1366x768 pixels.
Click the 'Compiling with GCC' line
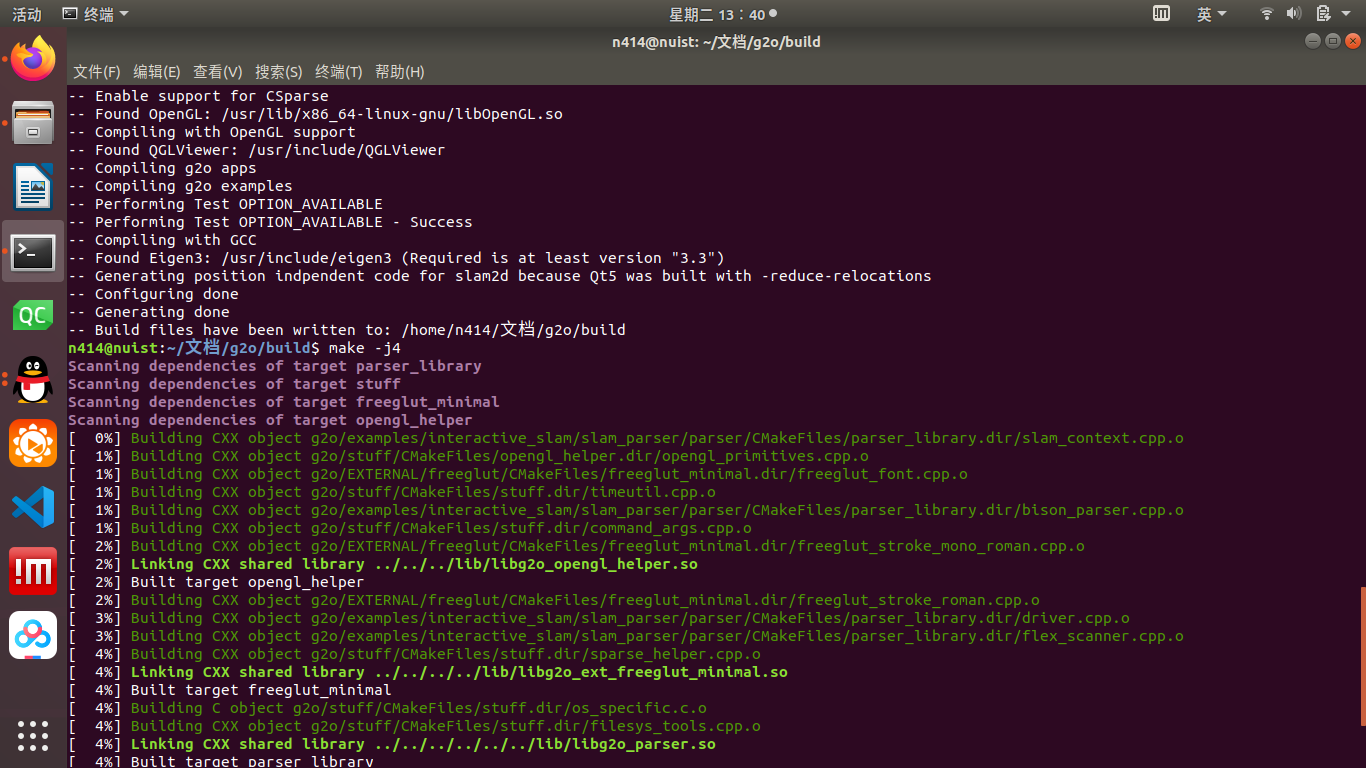pyautogui.click(x=162, y=240)
